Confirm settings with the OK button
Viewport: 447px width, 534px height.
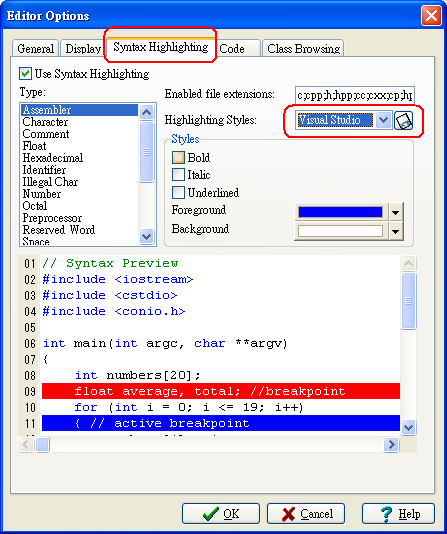tap(221, 514)
